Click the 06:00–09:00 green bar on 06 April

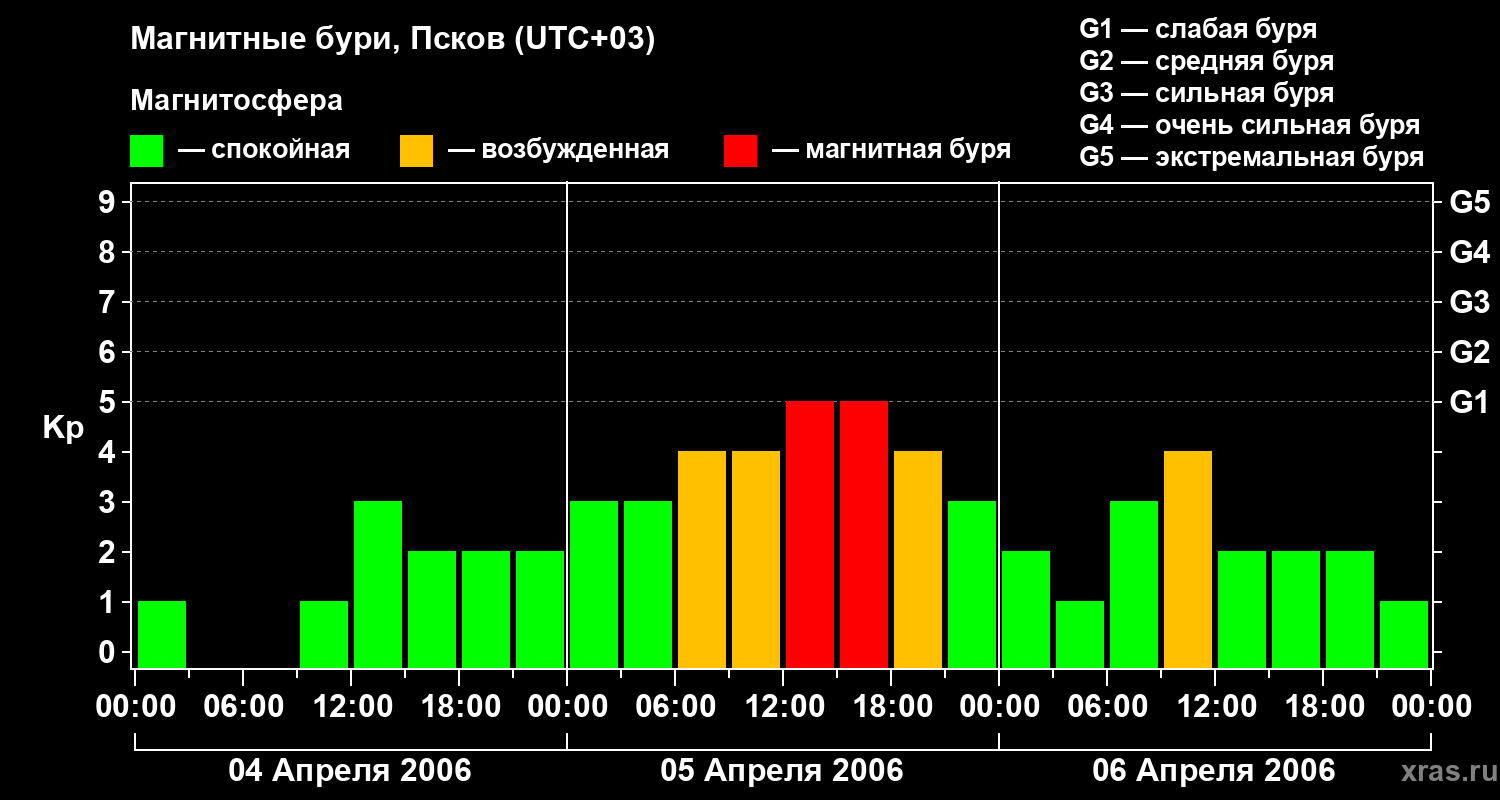coord(1134,584)
